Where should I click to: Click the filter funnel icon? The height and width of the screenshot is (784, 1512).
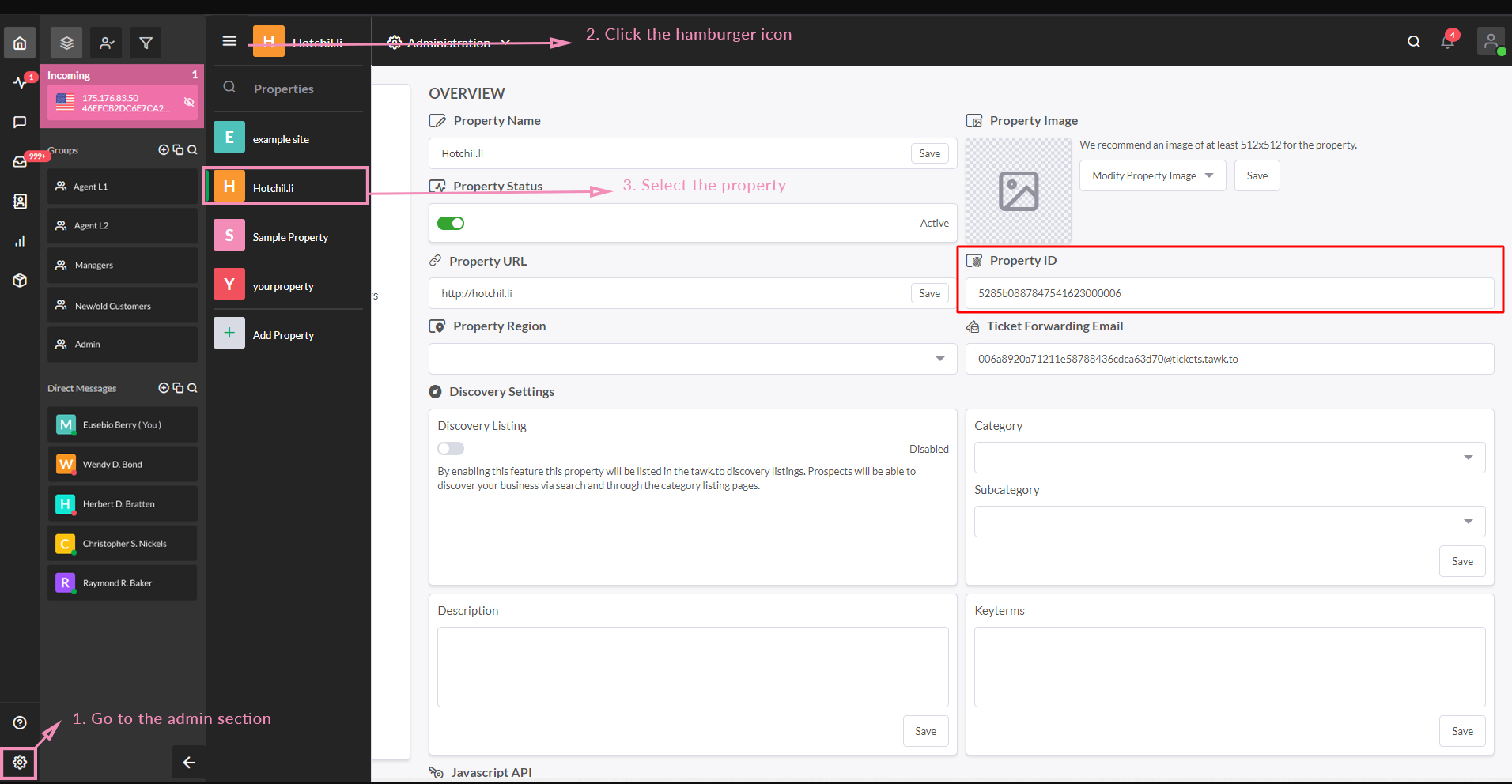coord(146,43)
